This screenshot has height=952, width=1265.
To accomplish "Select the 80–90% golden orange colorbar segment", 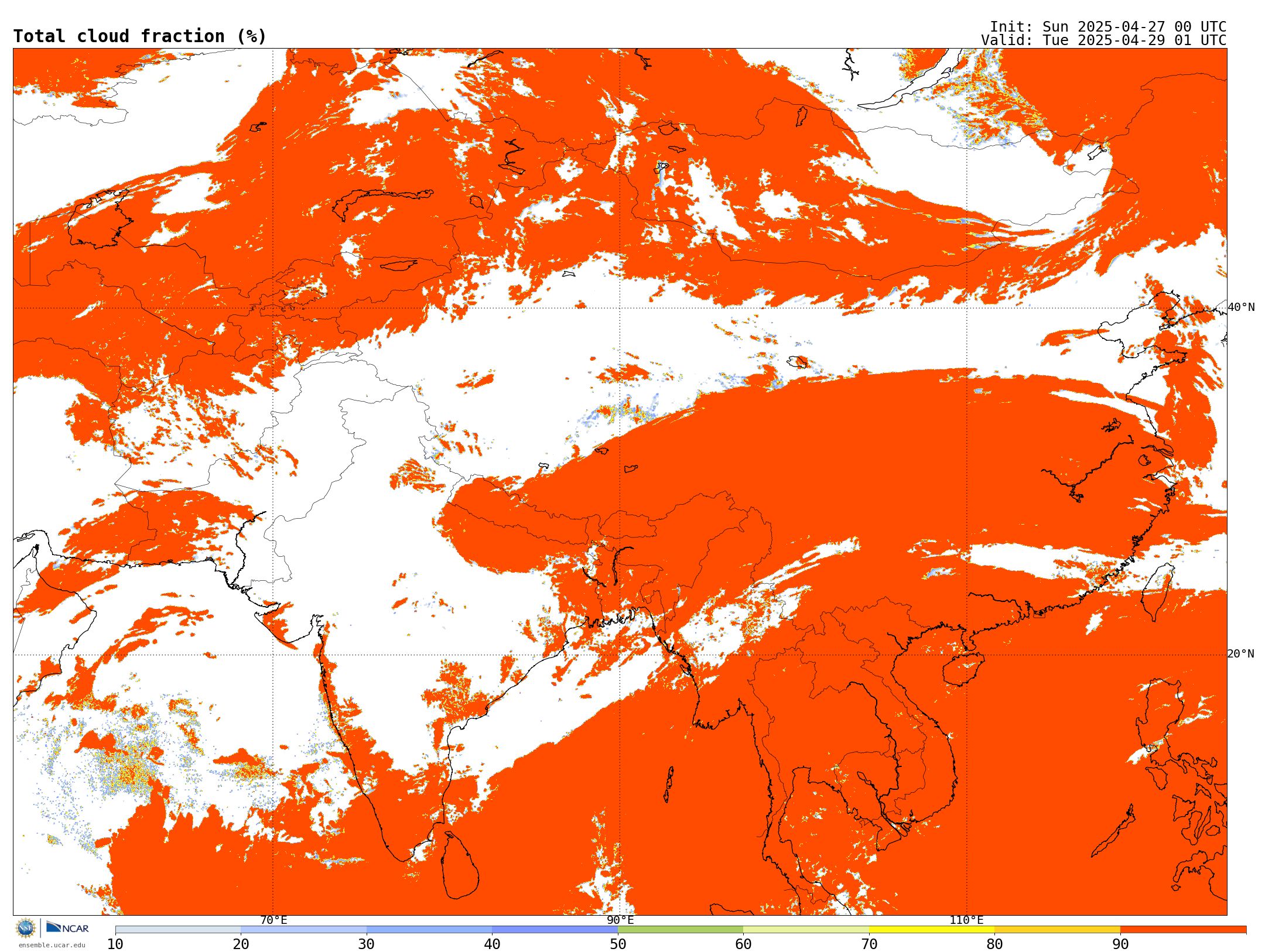I will [1057, 930].
